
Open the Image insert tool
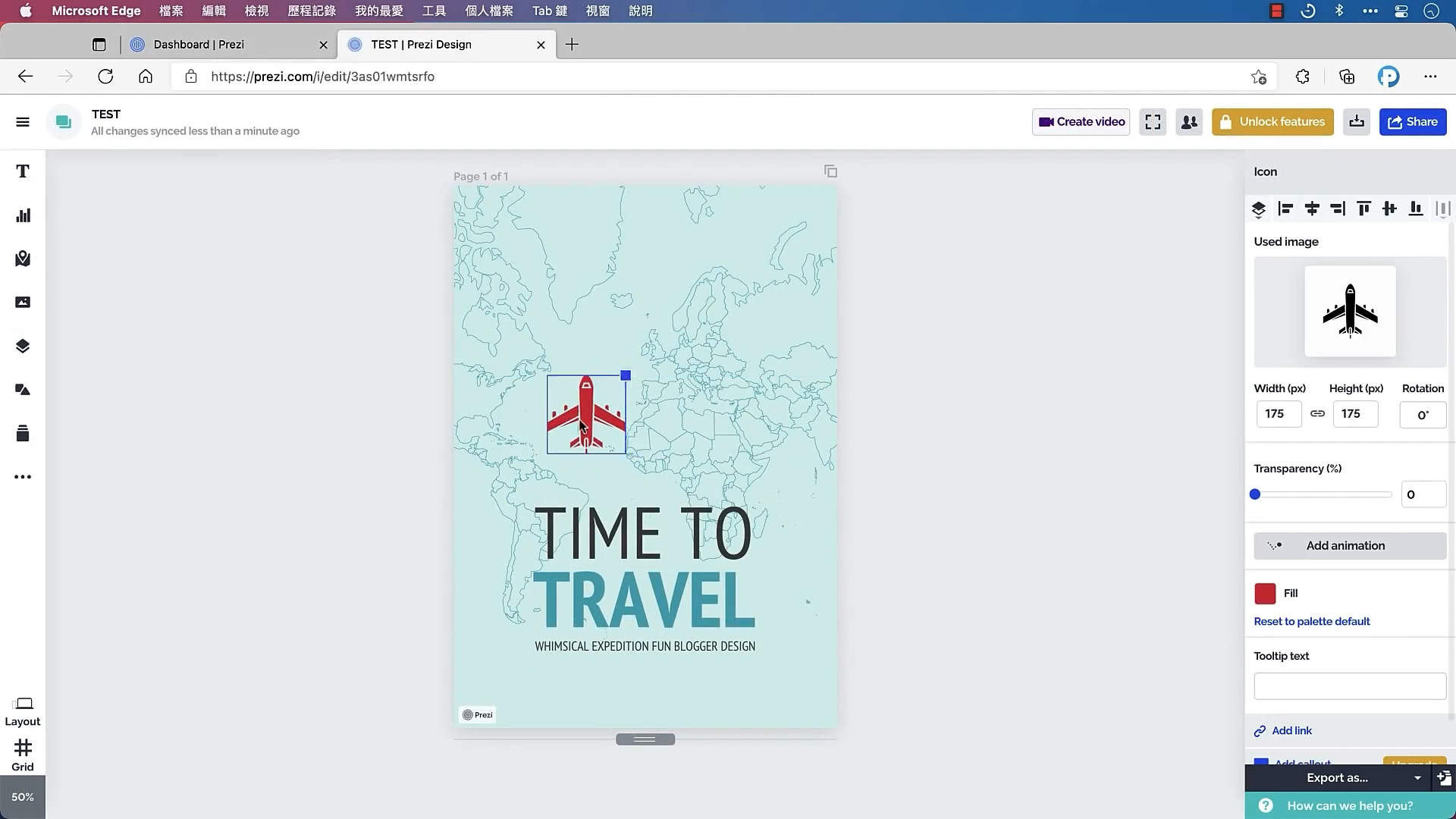pyautogui.click(x=23, y=303)
